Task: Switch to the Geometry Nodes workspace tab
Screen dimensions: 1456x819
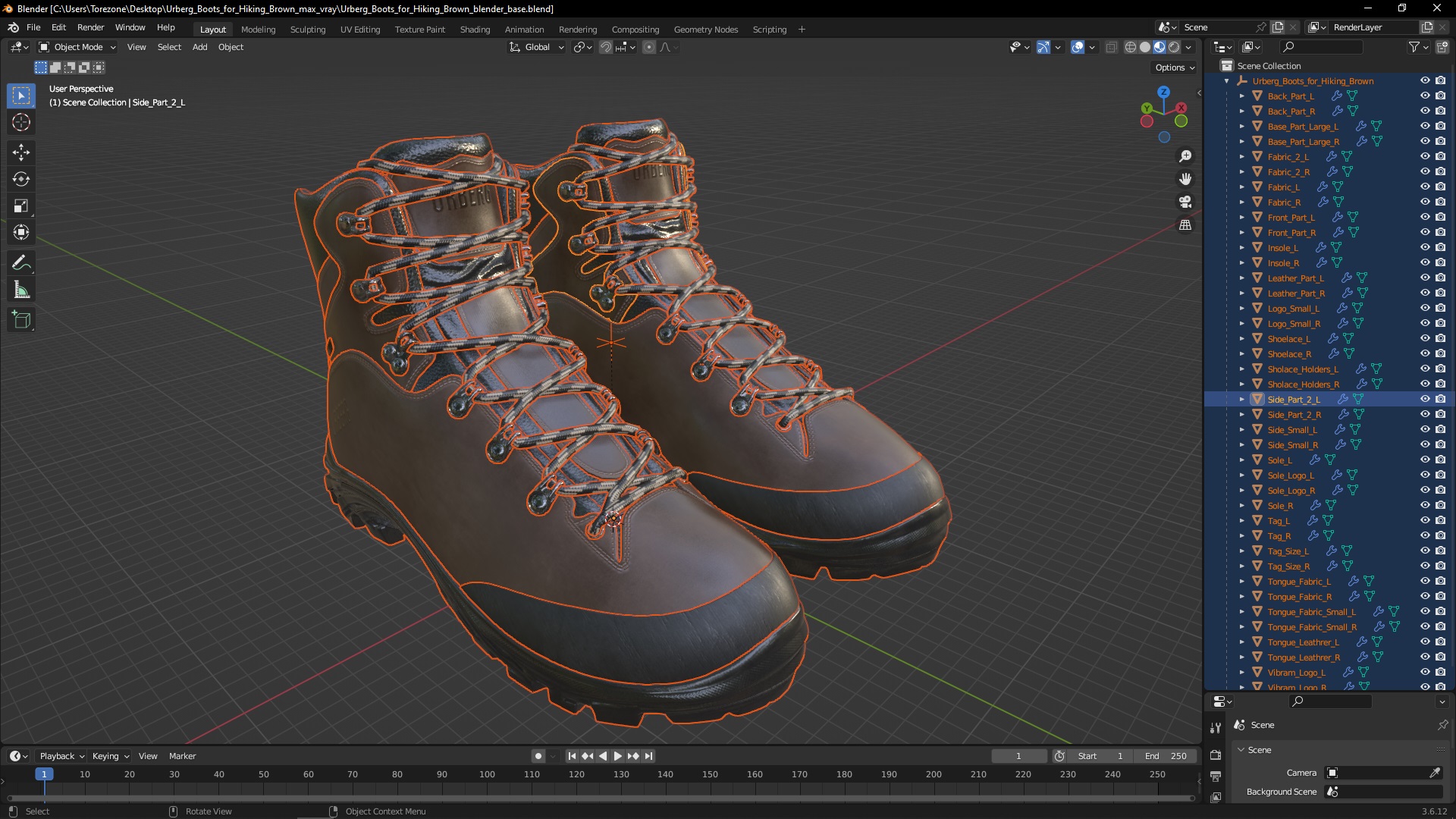Action: 705,30
